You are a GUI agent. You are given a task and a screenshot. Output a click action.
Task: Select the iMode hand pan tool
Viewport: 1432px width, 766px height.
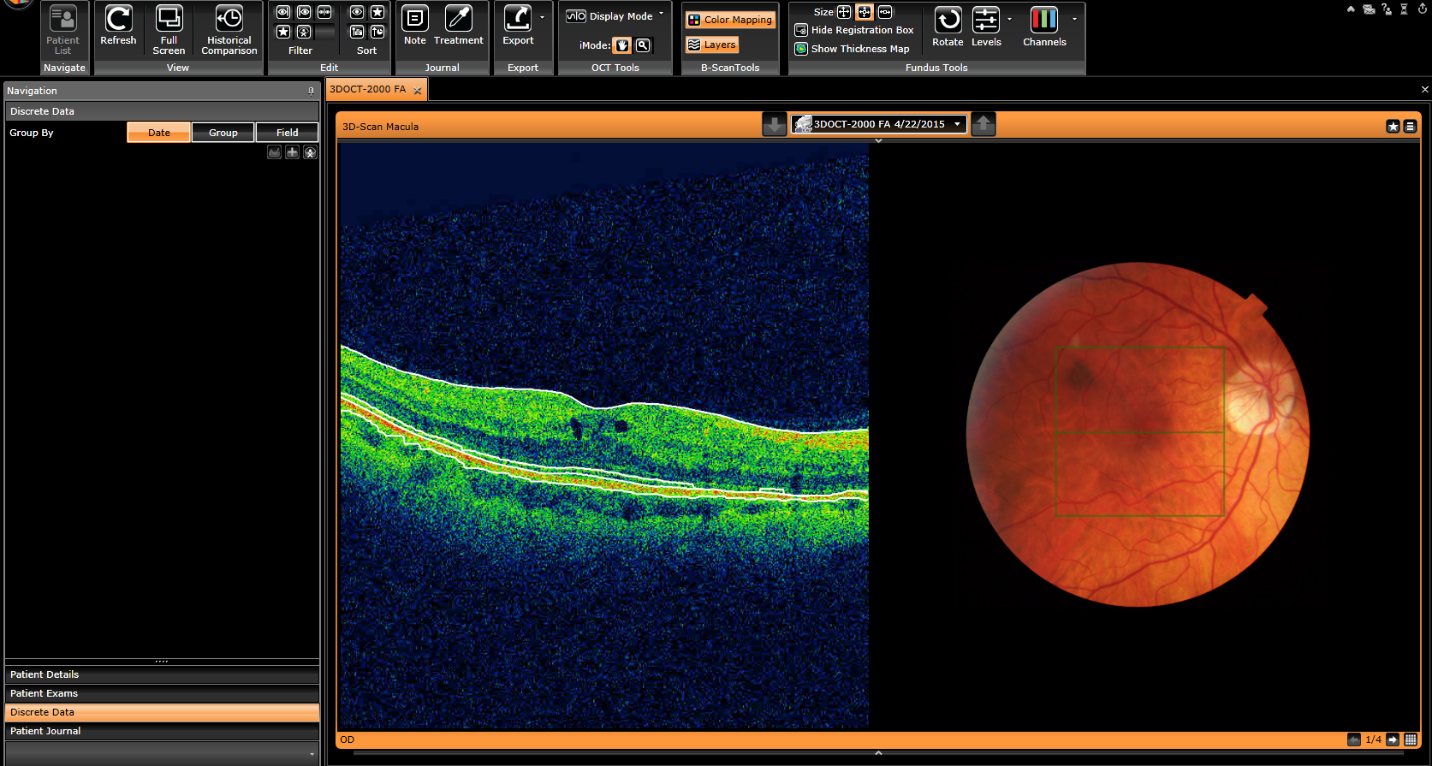coord(622,45)
